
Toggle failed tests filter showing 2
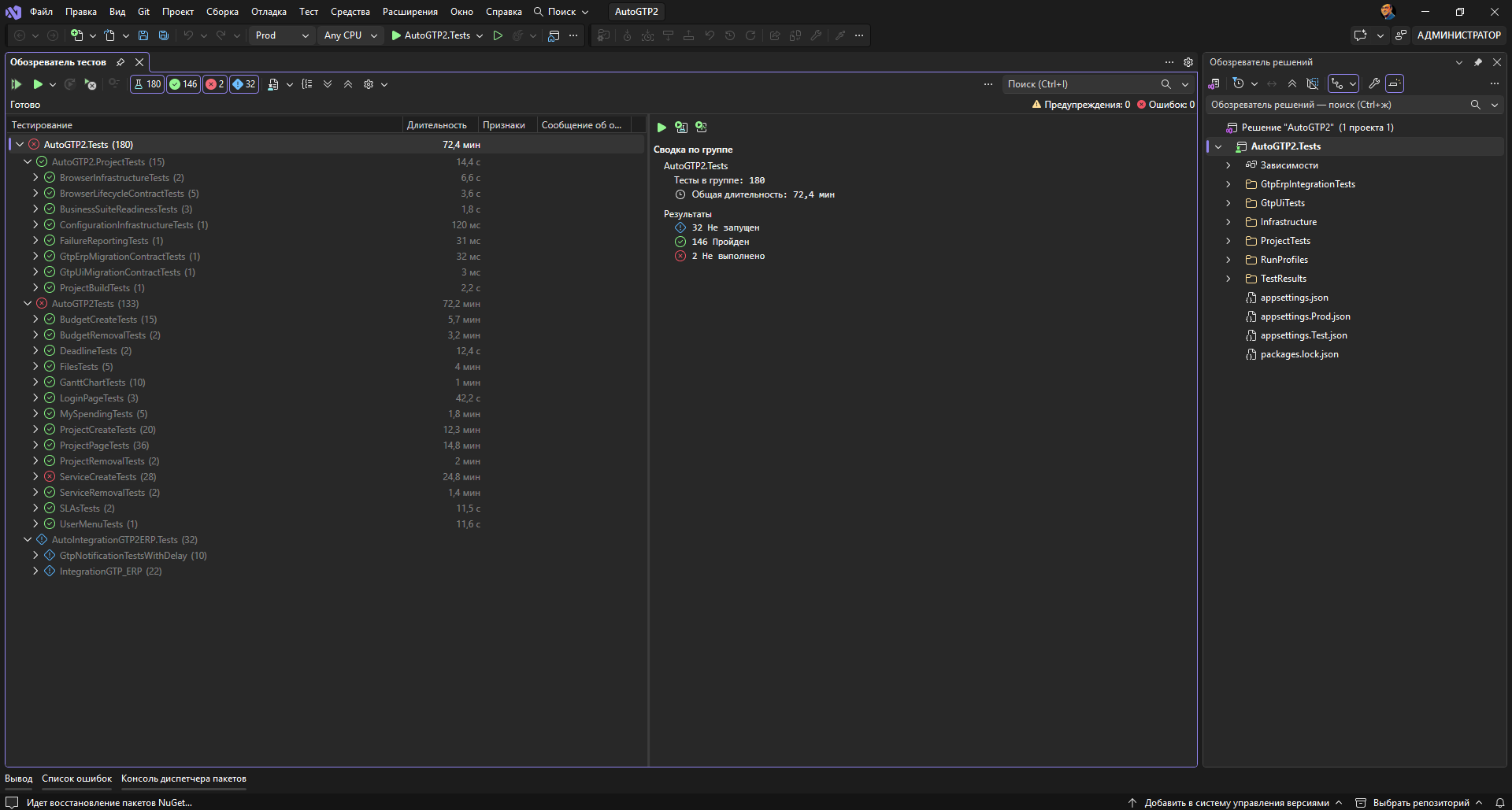click(215, 84)
